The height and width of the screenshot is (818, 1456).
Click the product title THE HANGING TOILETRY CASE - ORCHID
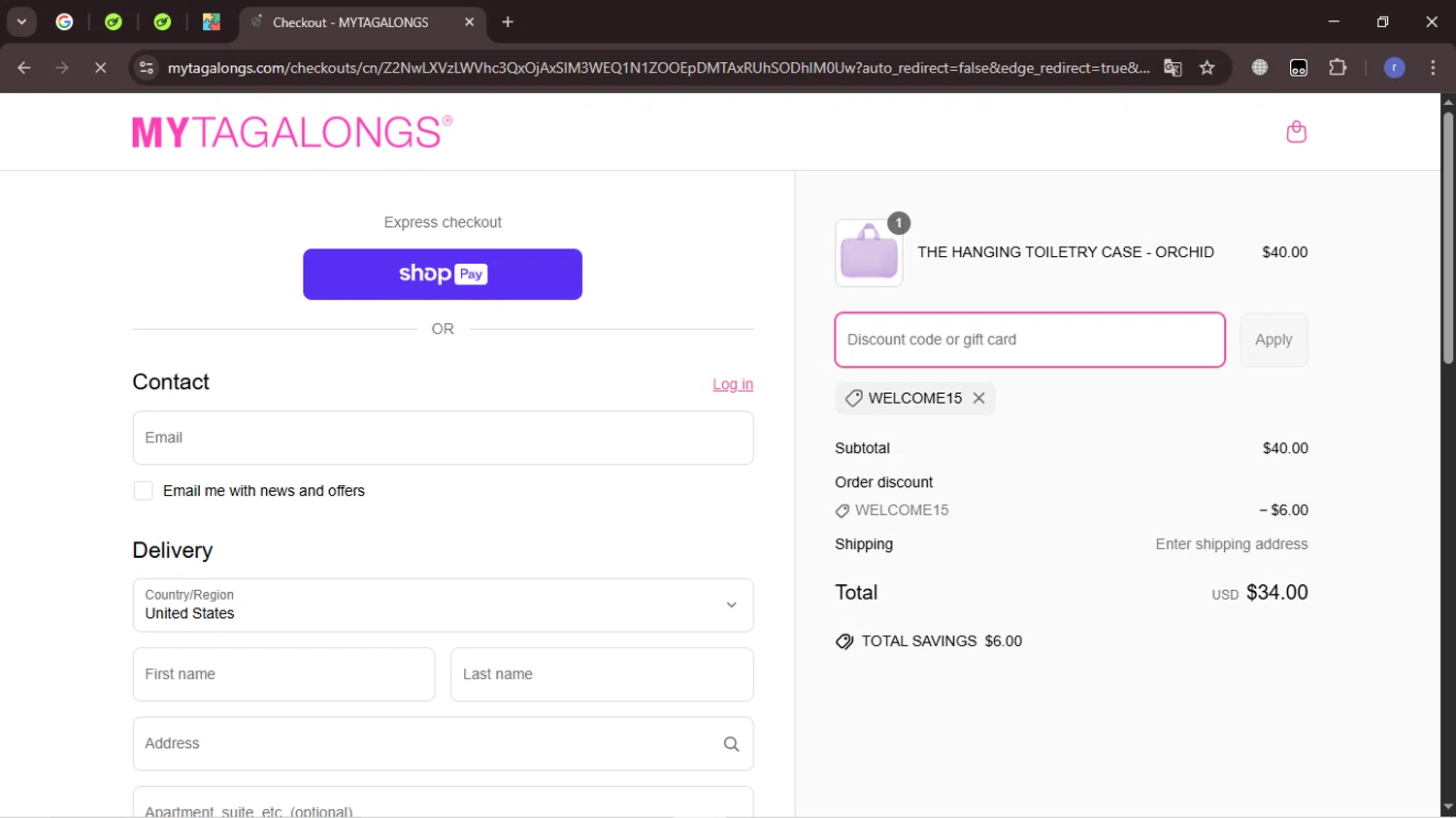(1066, 252)
